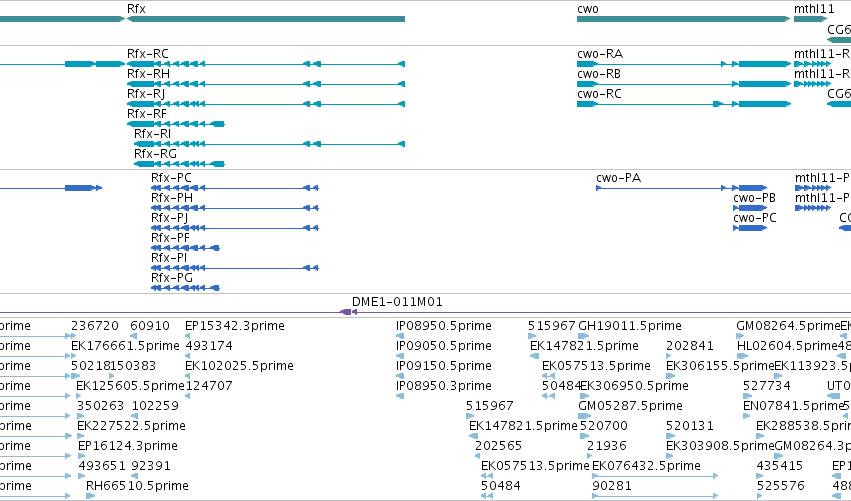Select the 60910 feature
Viewport: 851px width, 501px height.
point(150,326)
